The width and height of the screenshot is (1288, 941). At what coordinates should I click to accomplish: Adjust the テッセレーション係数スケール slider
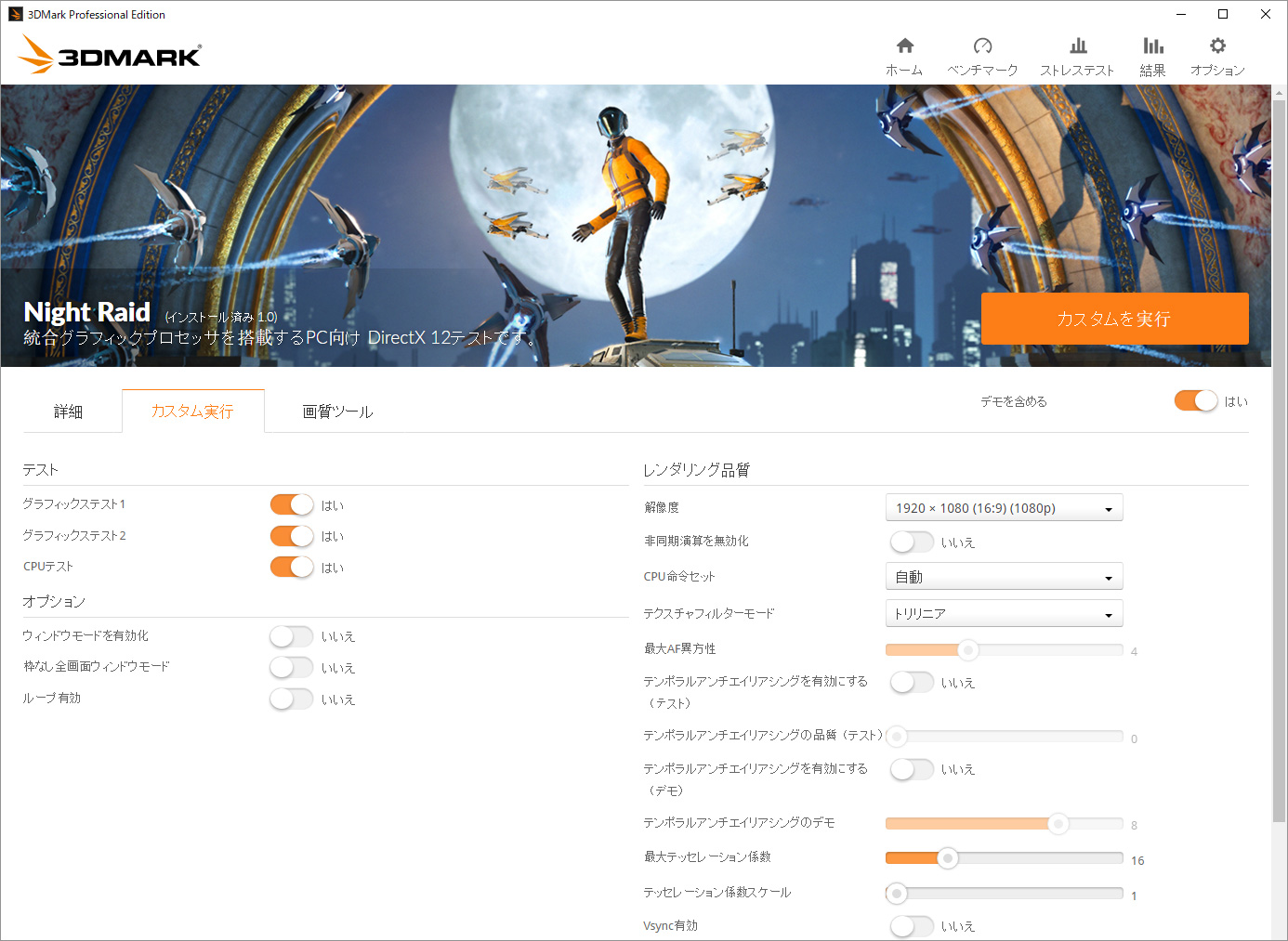[x=1004, y=894]
